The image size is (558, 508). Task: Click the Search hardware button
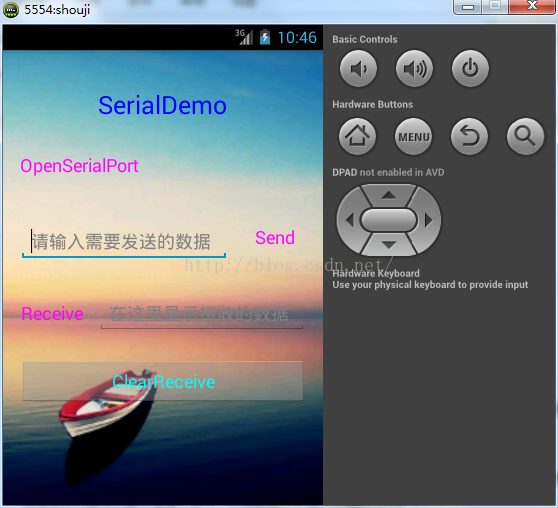click(525, 137)
